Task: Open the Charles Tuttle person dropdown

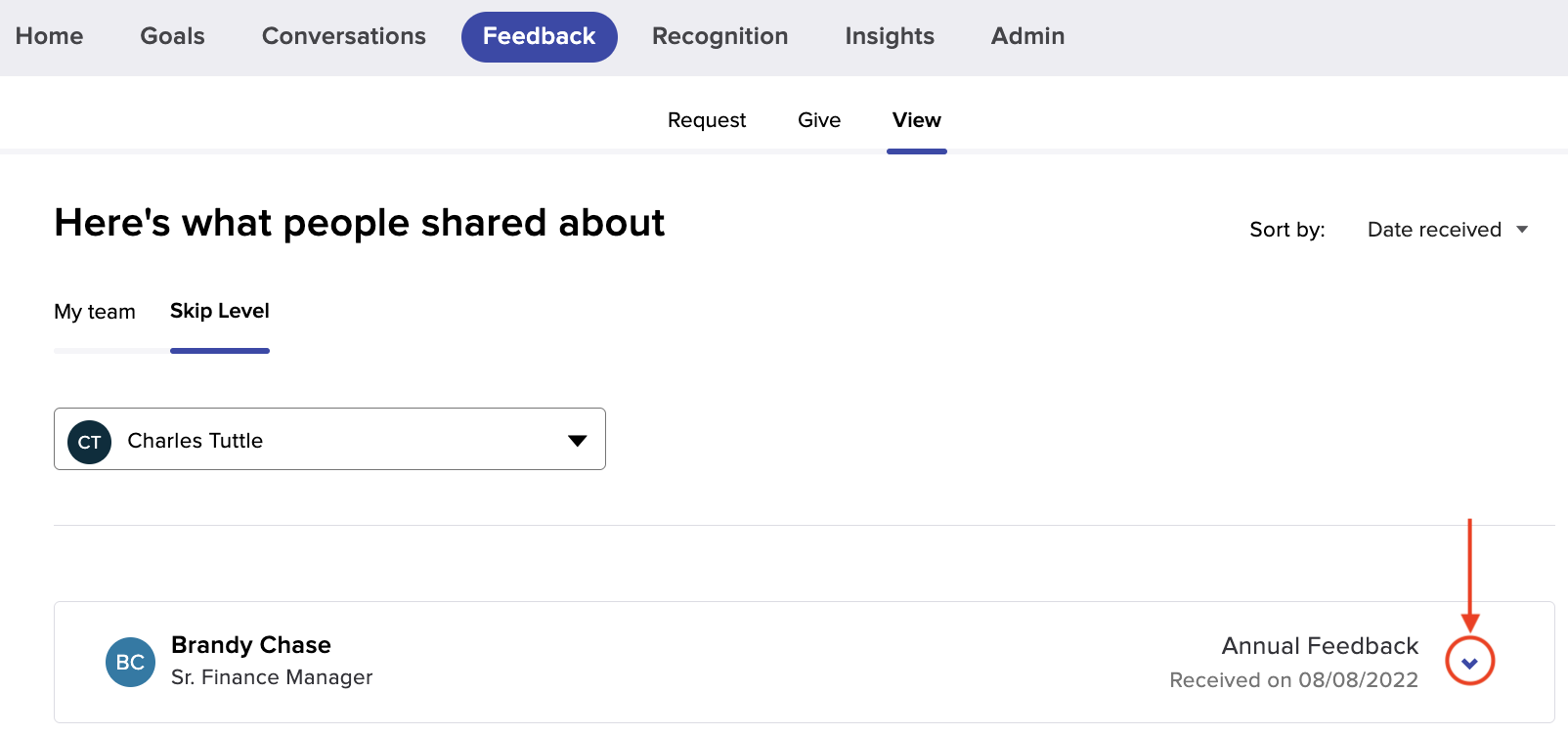Action: coord(329,439)
